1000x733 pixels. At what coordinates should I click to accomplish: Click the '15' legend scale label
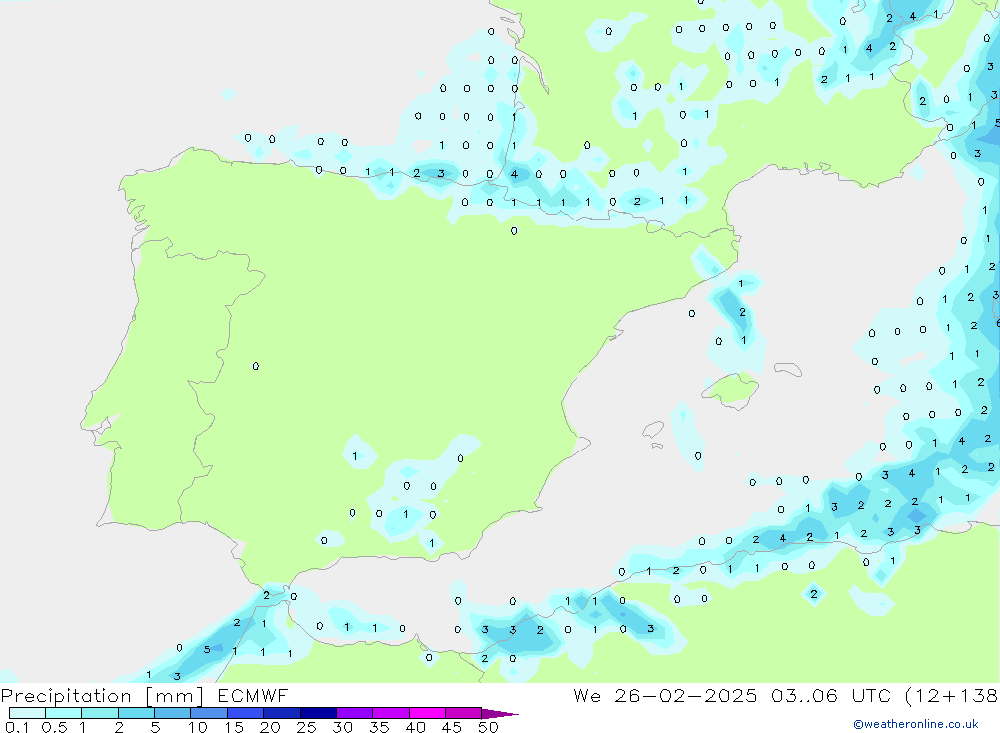tap(234, 727)
